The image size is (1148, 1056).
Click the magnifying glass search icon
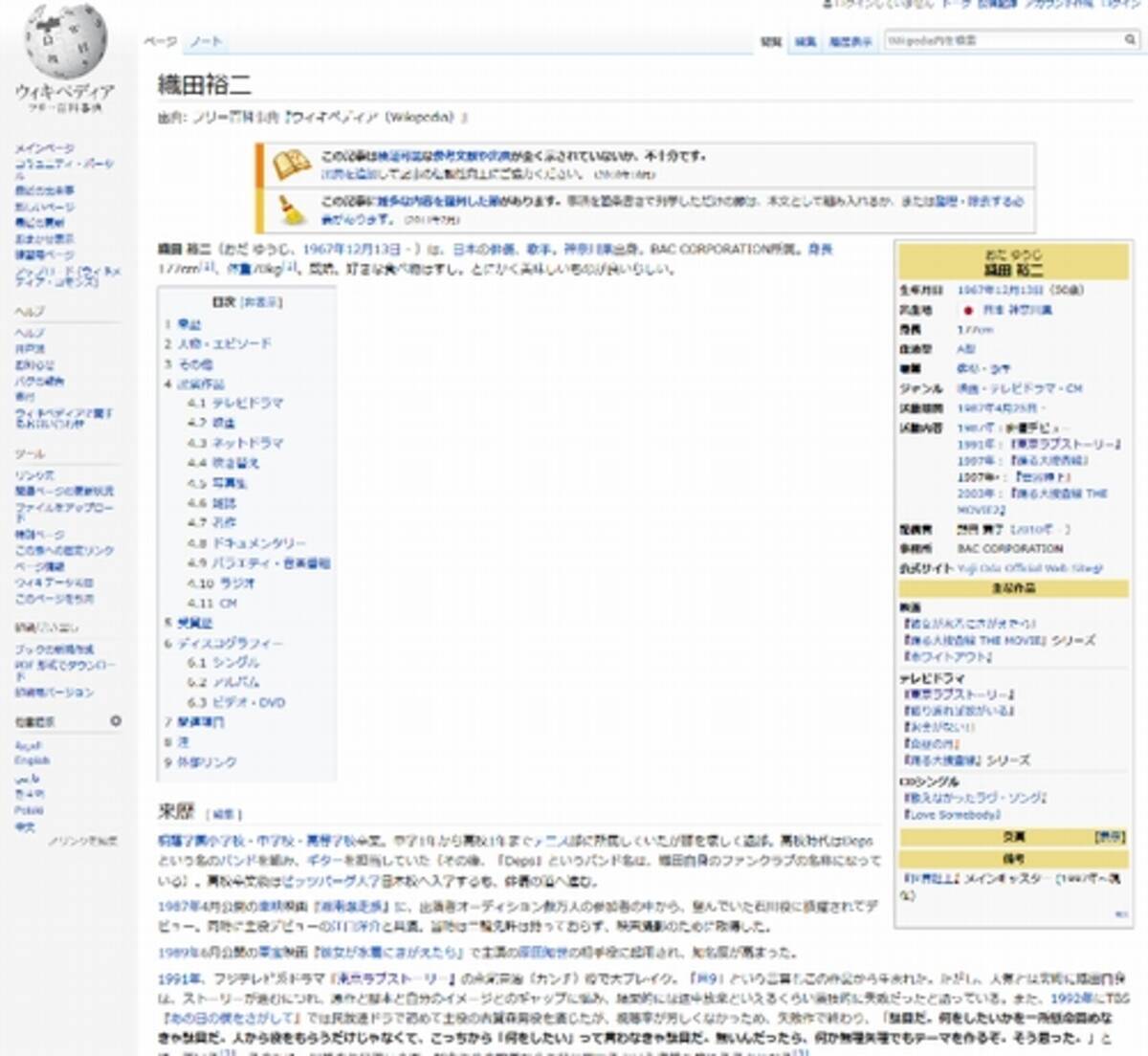coord(1130,40)
